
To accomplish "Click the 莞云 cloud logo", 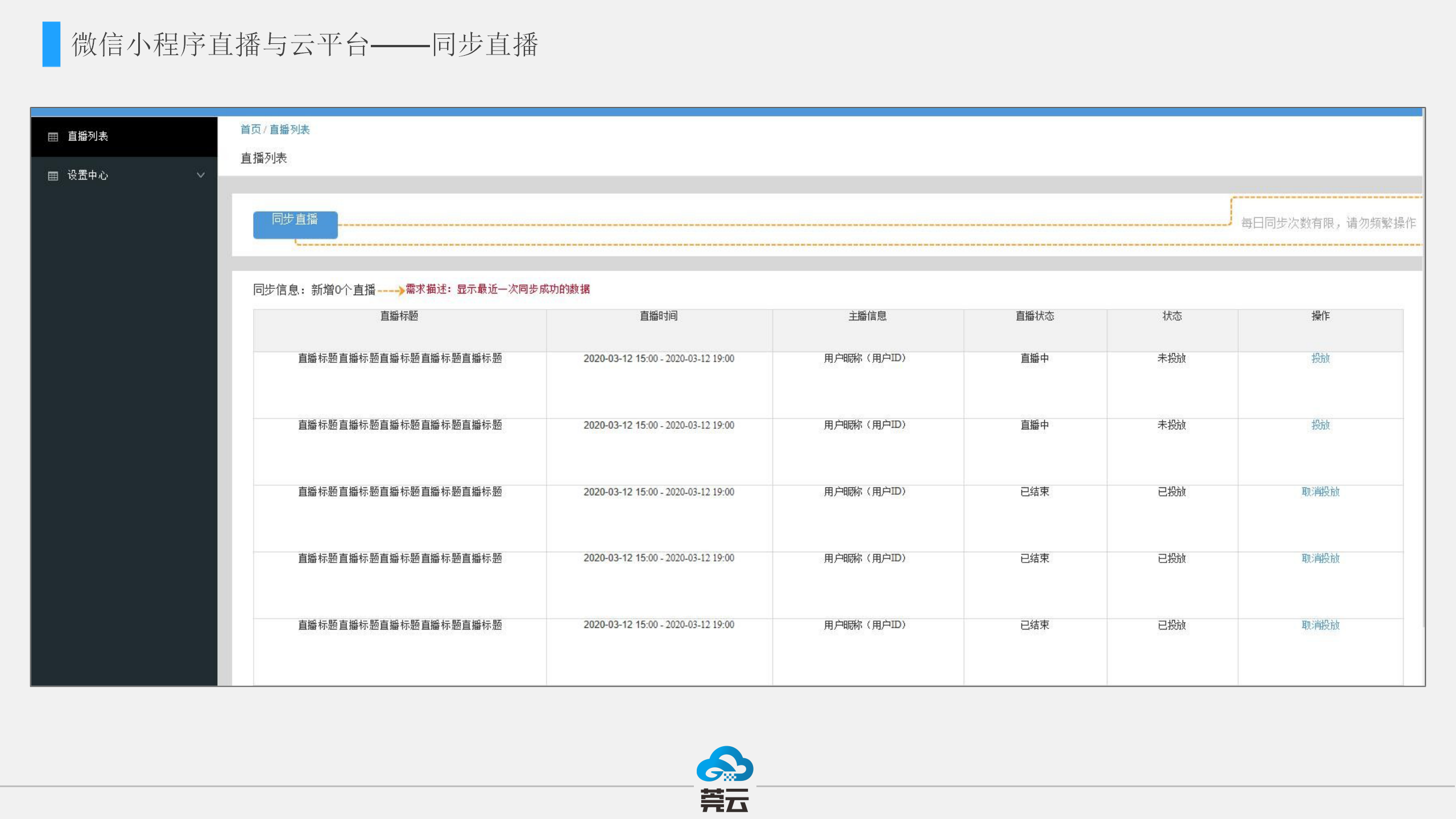I will coord(725,778).
